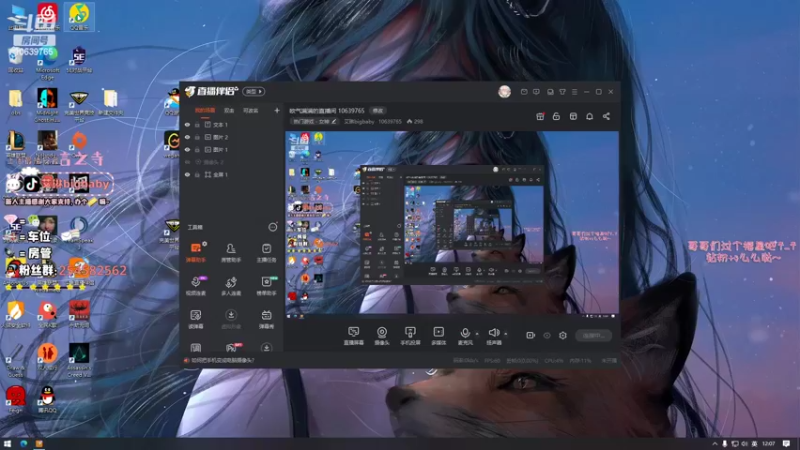Expand the microphone options arrow
The image size is (800, 450).
point(477,334)
